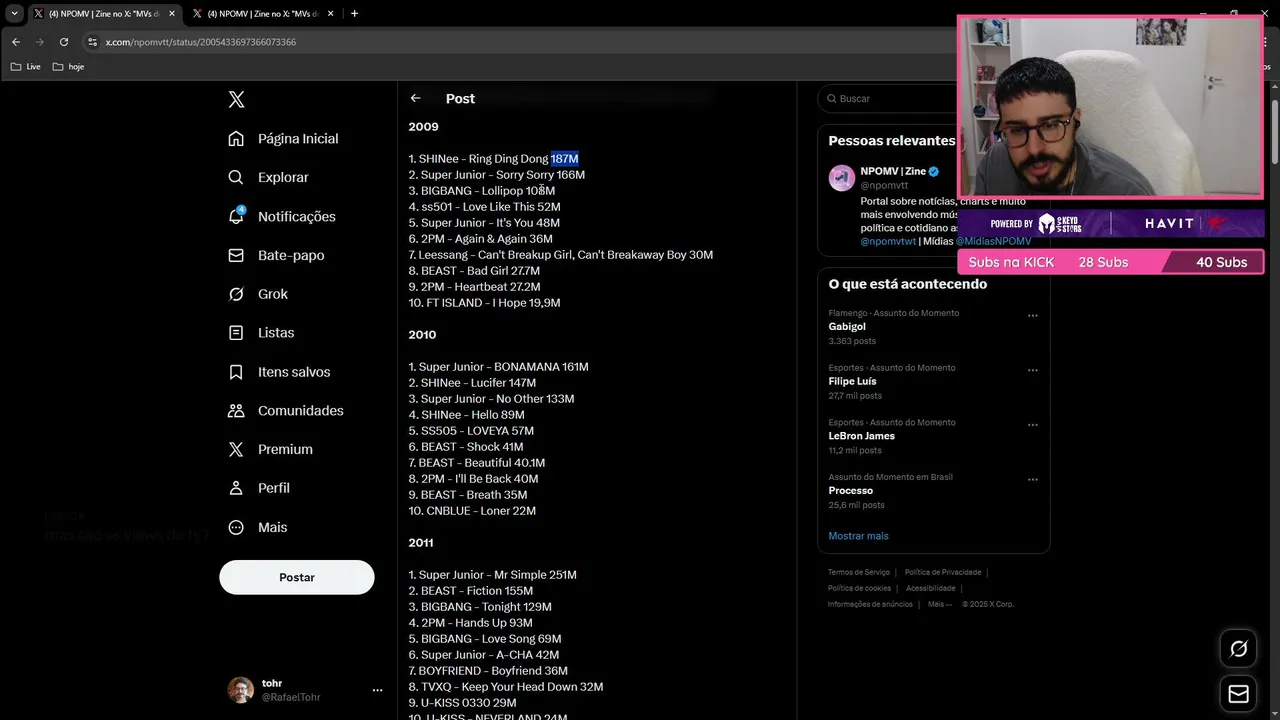Open the Explorar search icon
The height and width of the screenshot is (720, 1280).
[236, 177]
